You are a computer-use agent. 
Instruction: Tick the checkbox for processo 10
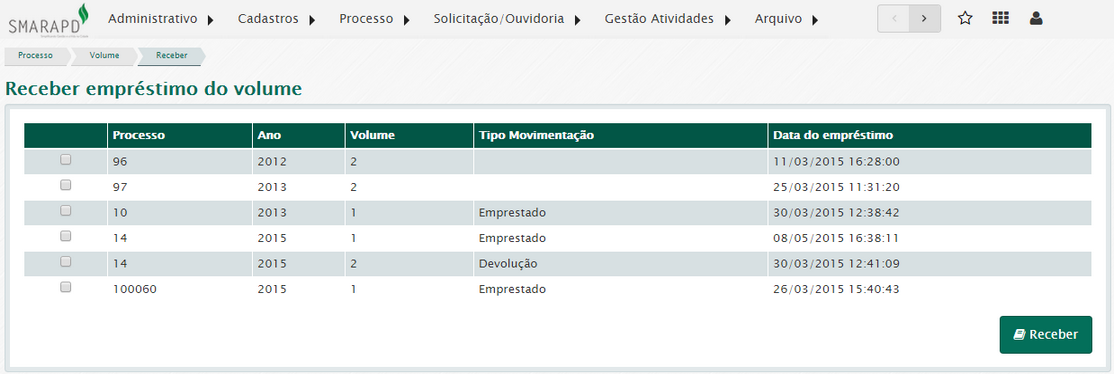[65, 210]
